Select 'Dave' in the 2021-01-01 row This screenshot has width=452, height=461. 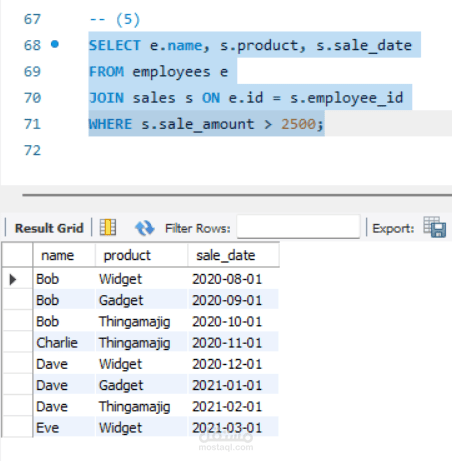pos(64,385)
